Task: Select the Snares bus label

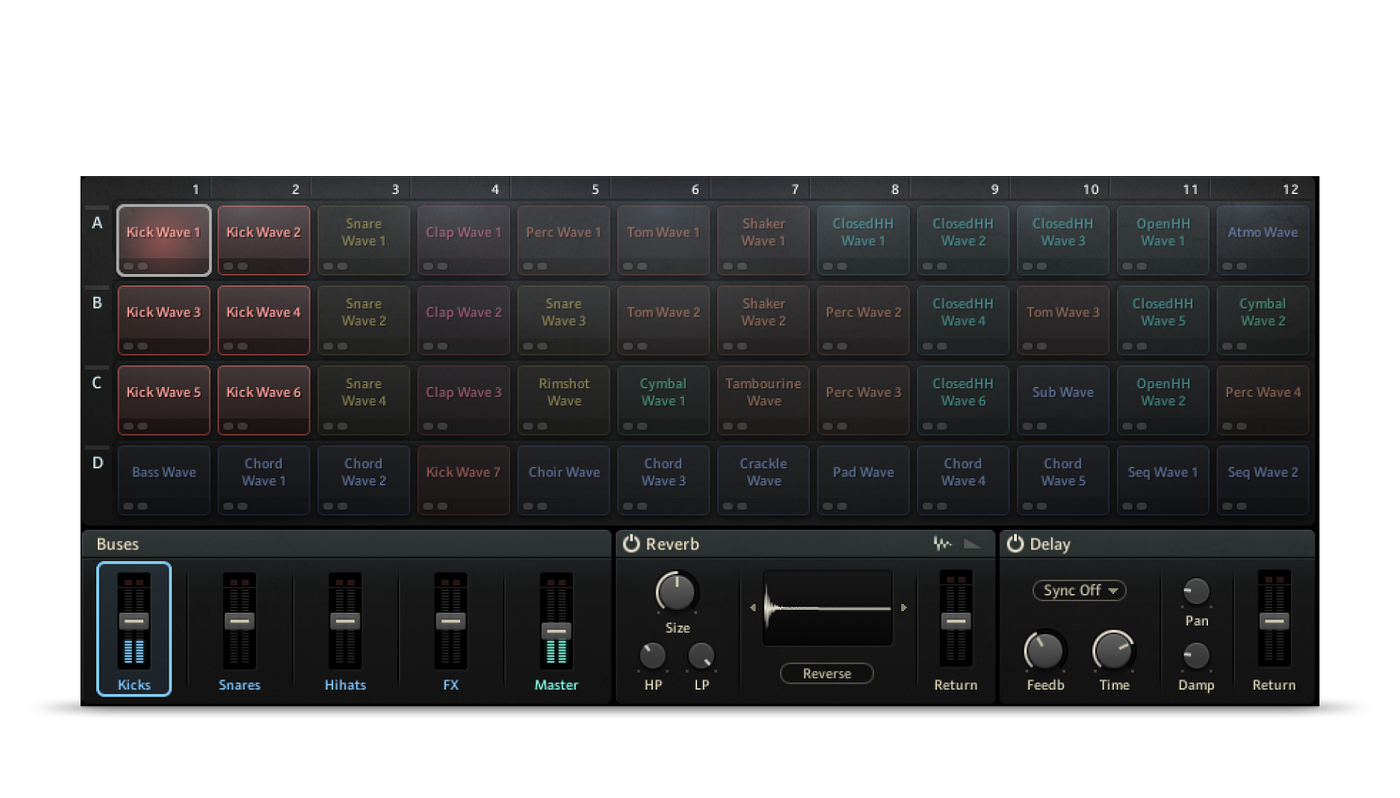Action: coord(240,685)
